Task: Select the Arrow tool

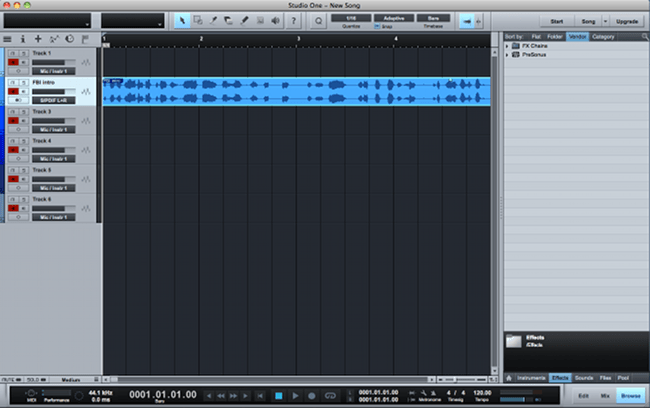Action: 182,21
